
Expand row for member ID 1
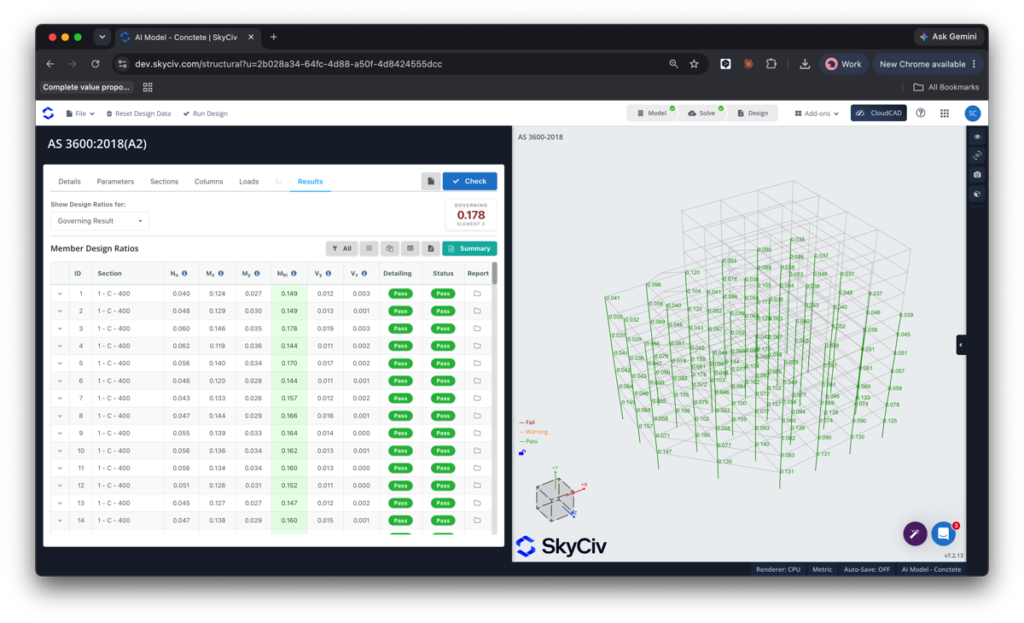pyautogui.click(x=60, y=293)
